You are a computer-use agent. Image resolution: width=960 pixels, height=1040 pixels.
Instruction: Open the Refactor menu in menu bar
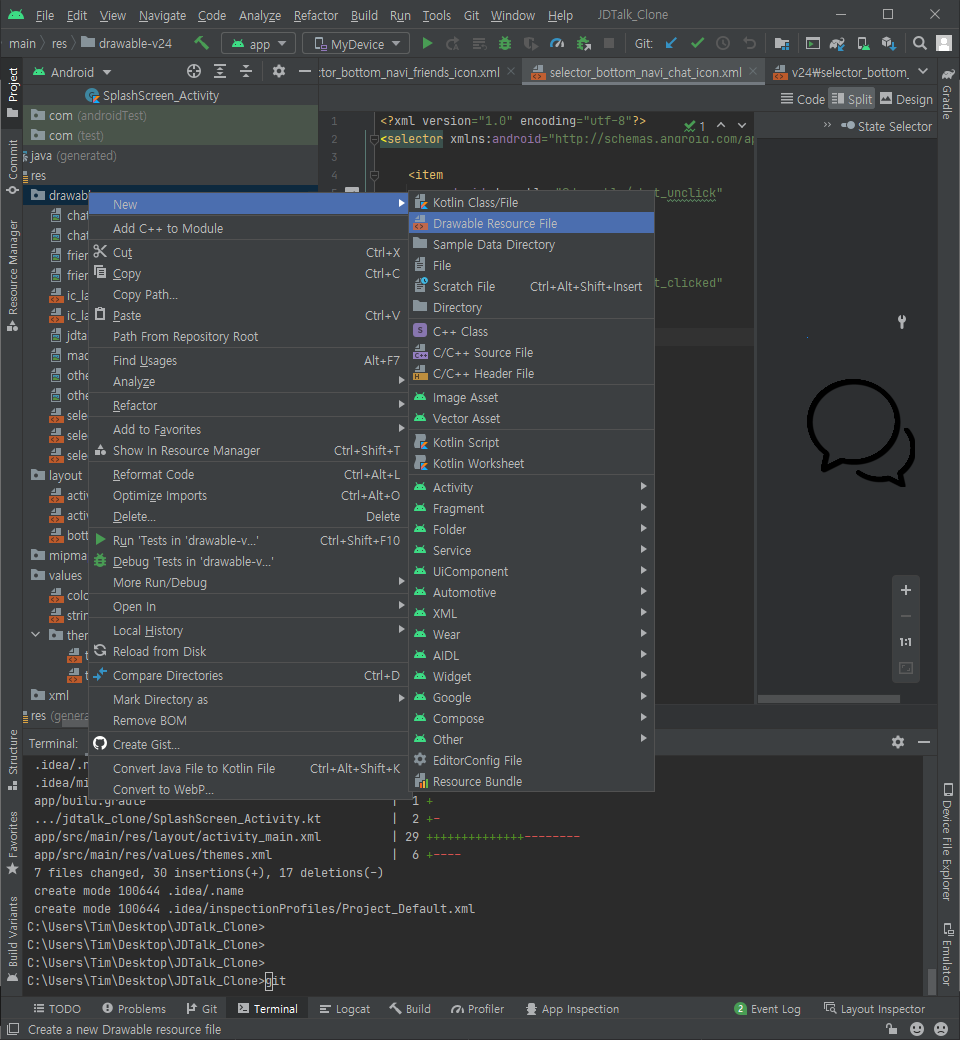tap(315, 15)
